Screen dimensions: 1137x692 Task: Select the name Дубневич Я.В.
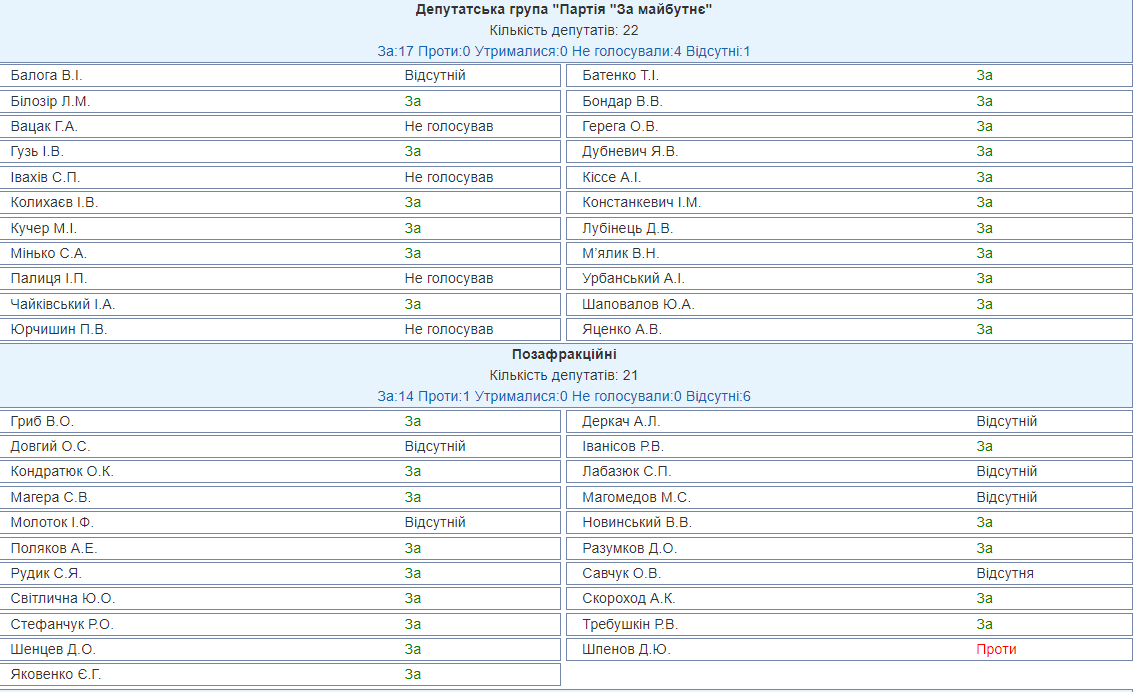click(630, 152)
